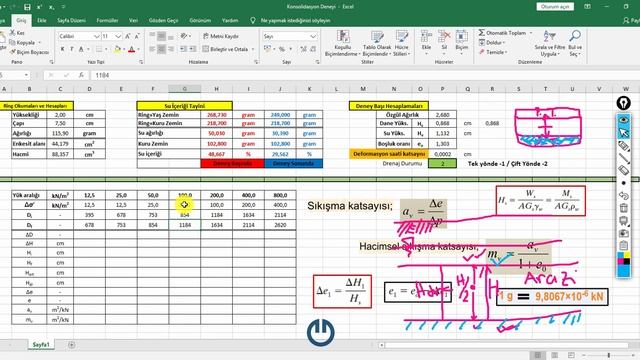640x360 pixels.
Task: Toggle Metni Kaydır text wrapping
Action: pos(221,36)
